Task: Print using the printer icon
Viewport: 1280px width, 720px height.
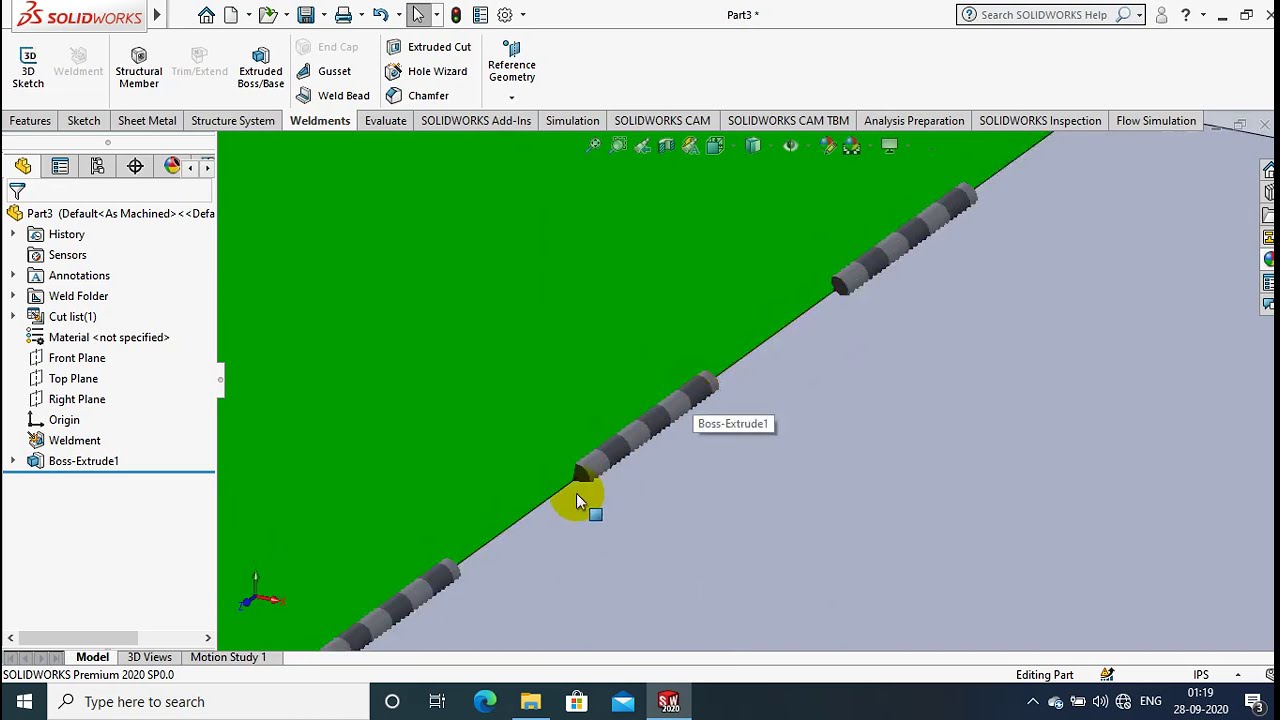Action: [x=343, y=15]
